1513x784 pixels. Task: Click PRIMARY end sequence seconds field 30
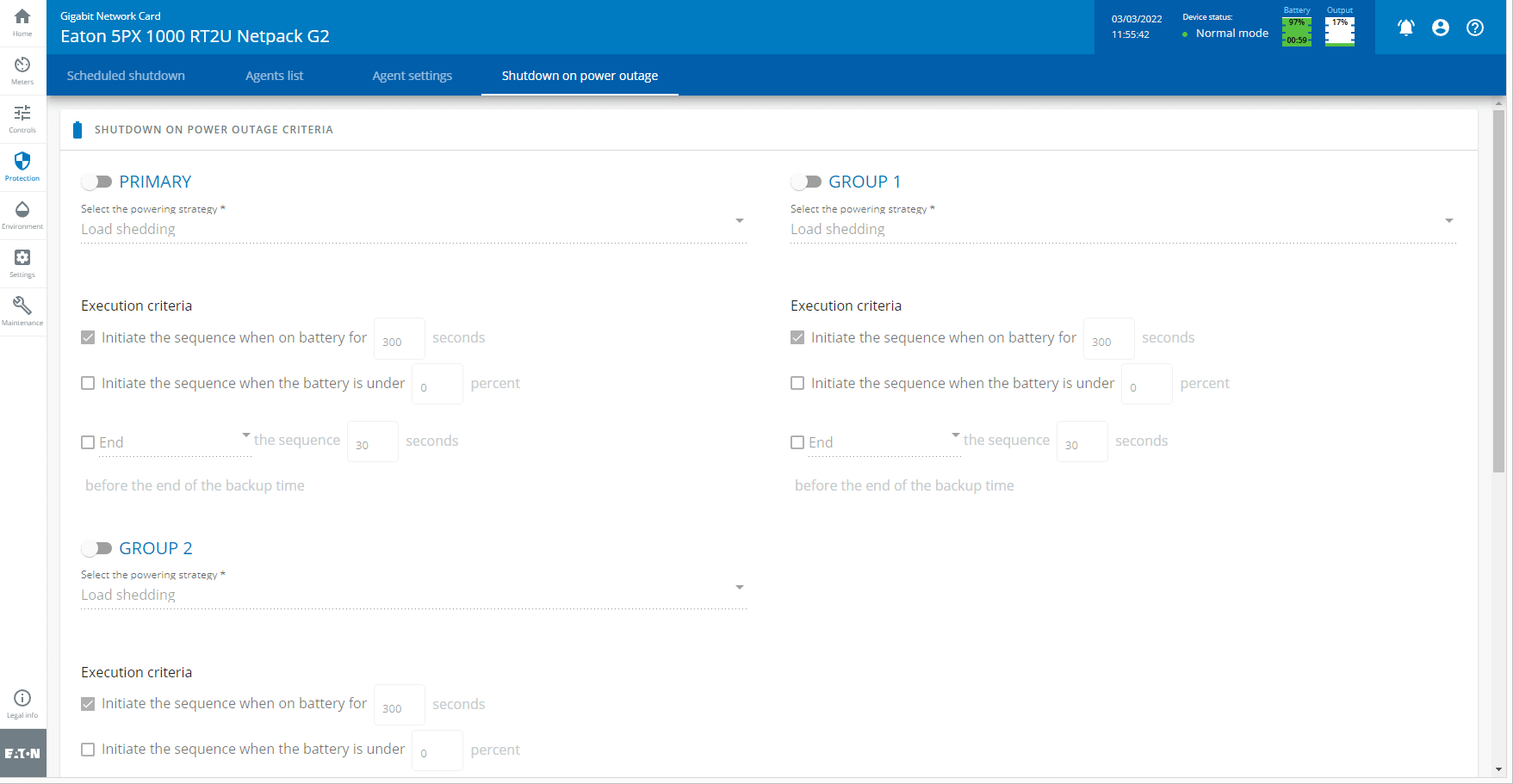(x=372, y=442)
